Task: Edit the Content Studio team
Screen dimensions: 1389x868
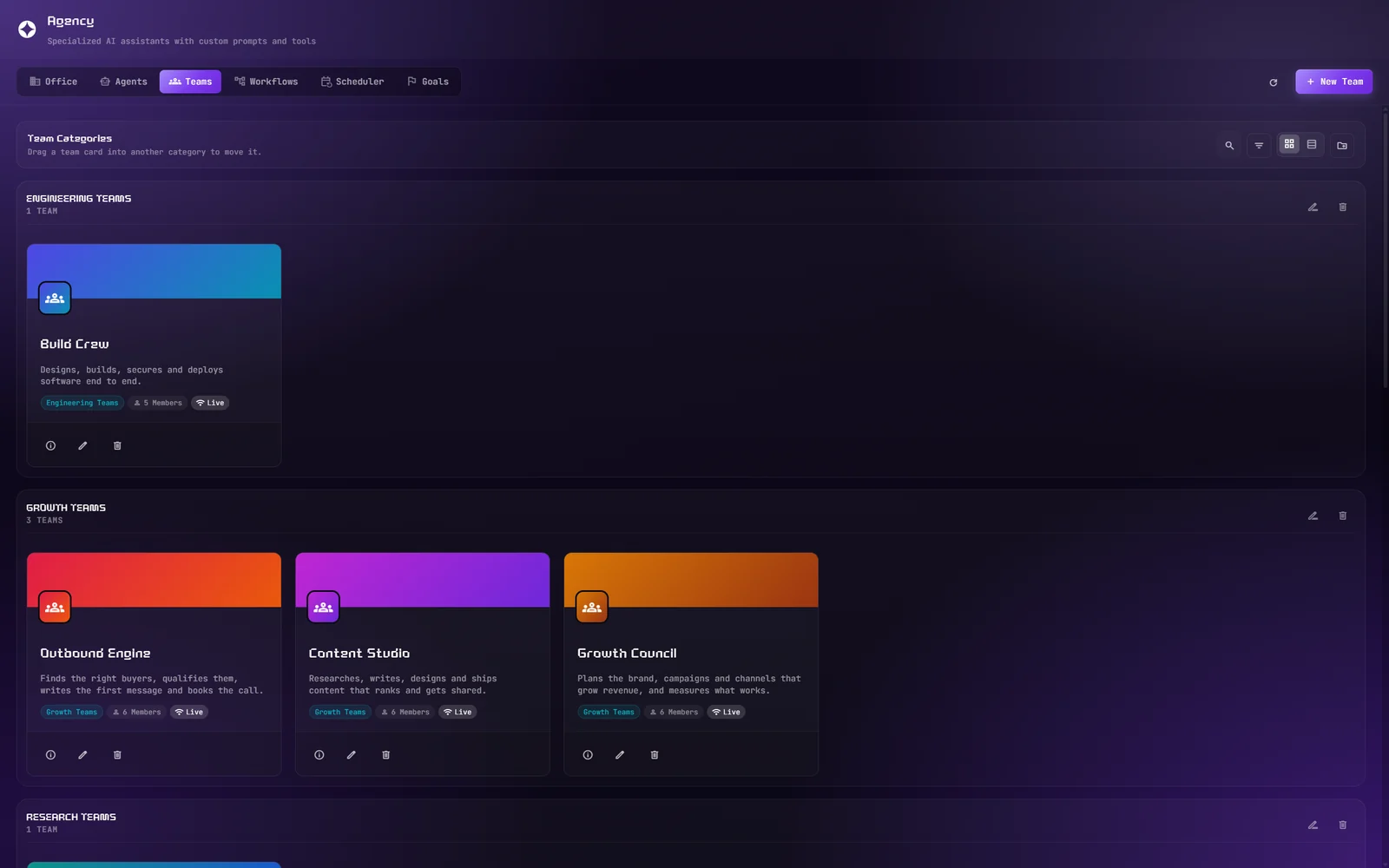Action: 352,754
